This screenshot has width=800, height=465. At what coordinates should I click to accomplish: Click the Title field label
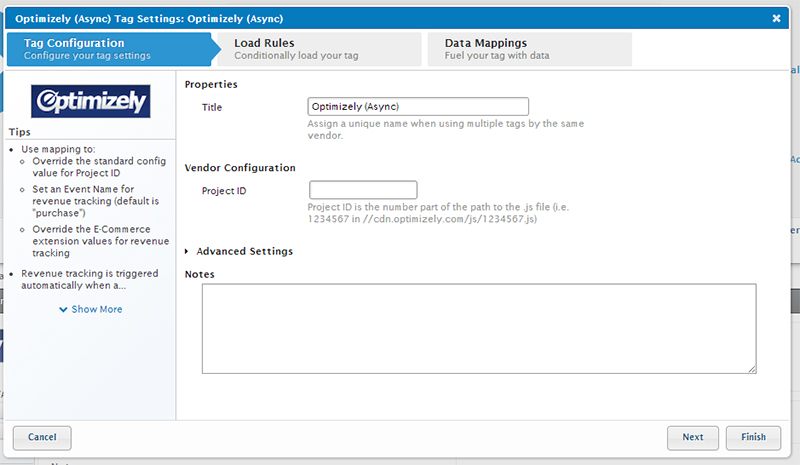[x=212, y=107]
